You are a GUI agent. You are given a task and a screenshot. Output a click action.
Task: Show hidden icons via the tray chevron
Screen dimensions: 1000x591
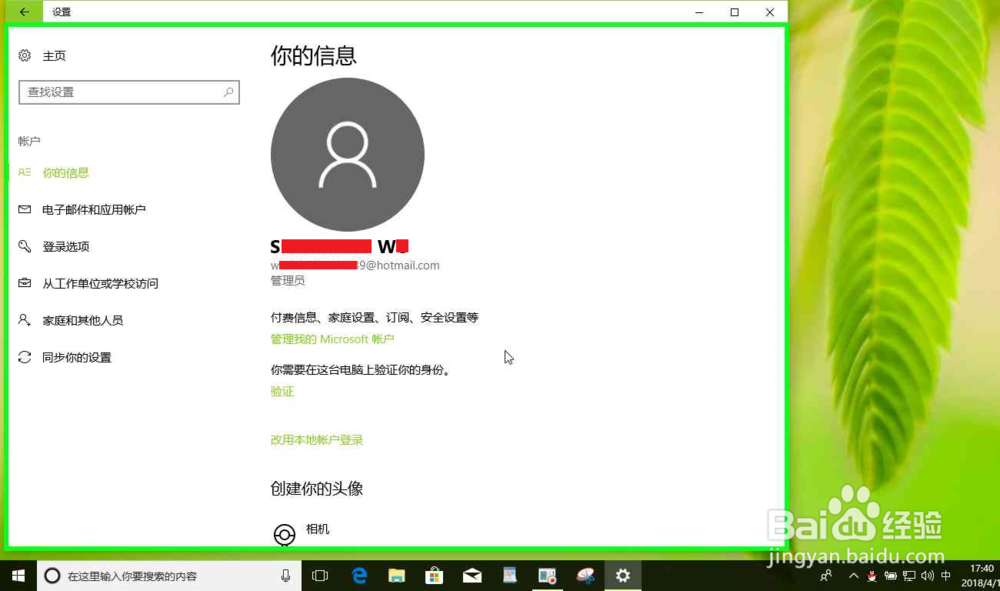(x=853, y=576)
